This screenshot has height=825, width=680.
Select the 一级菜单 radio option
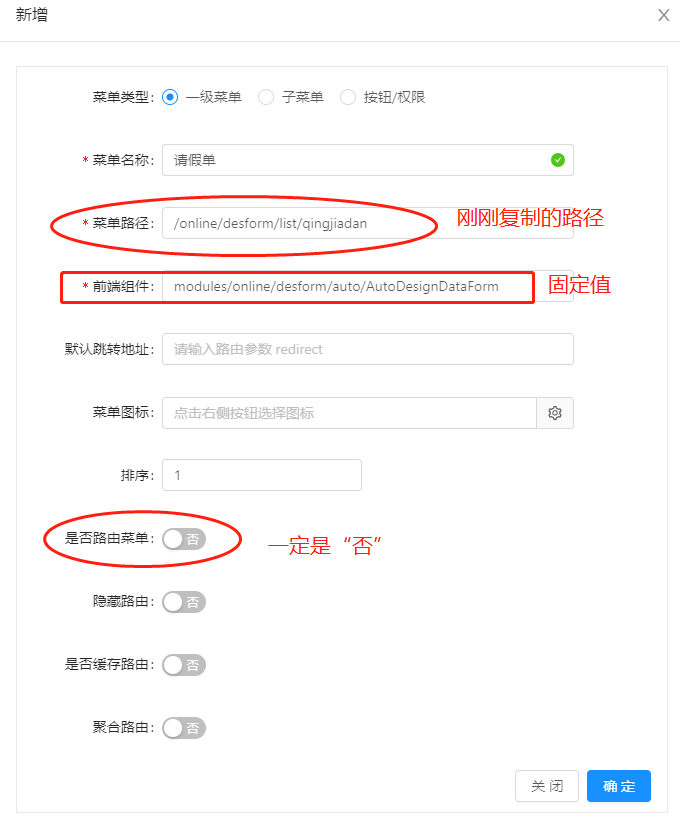click(170, 97)
